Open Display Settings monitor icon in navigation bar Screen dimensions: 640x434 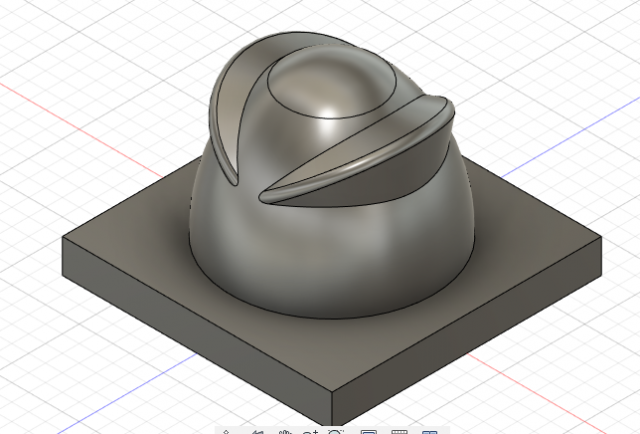369,432
